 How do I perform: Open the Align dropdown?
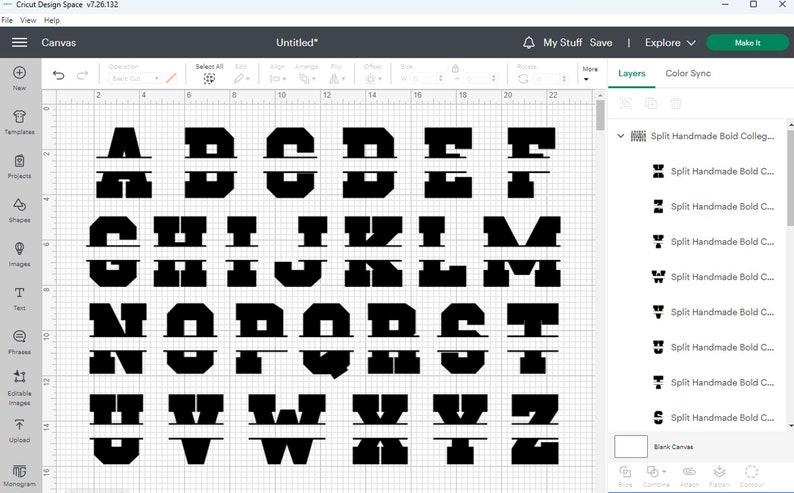pos(277,78)
